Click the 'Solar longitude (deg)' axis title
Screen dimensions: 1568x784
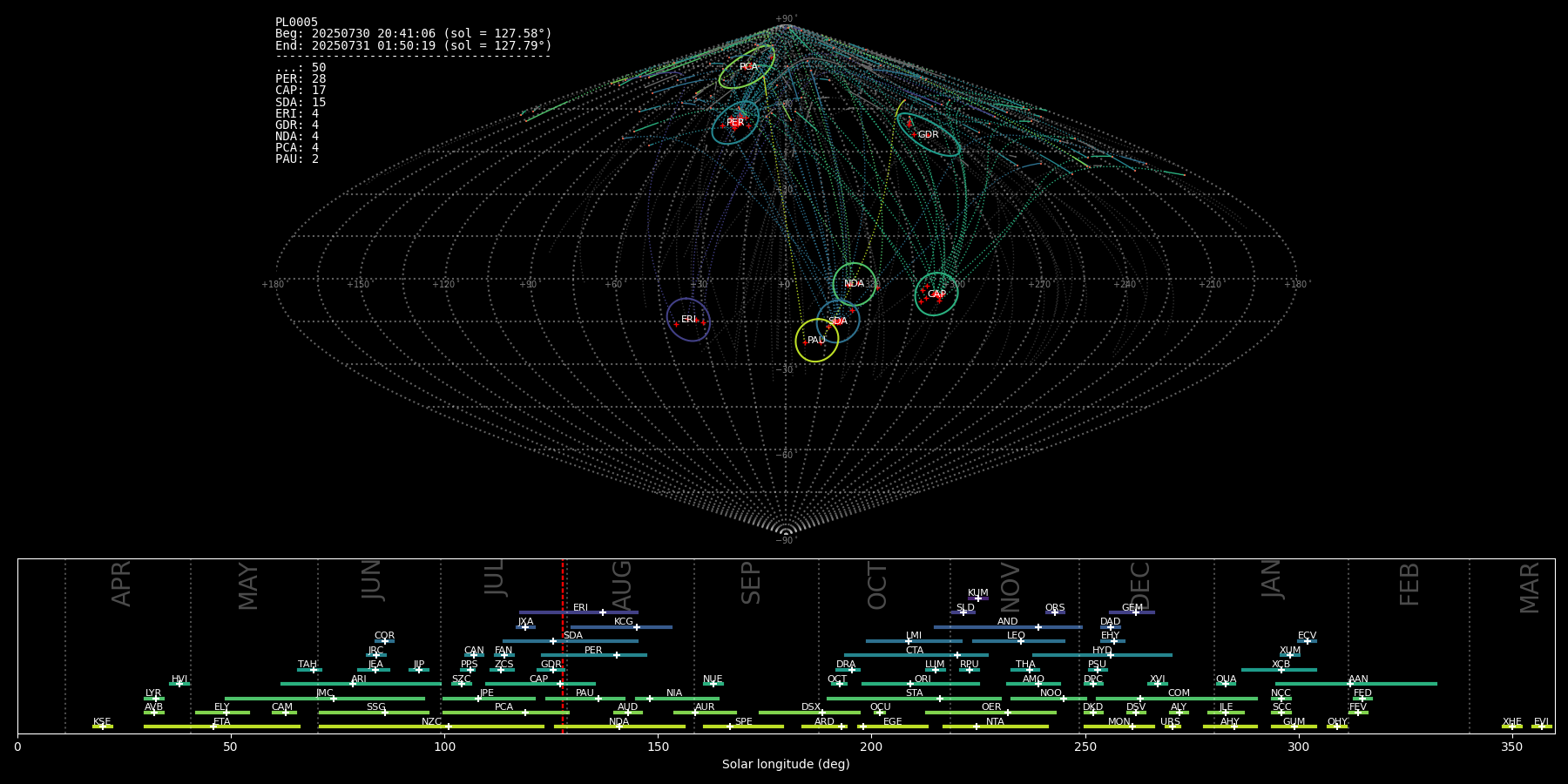(x=786, y=764)
